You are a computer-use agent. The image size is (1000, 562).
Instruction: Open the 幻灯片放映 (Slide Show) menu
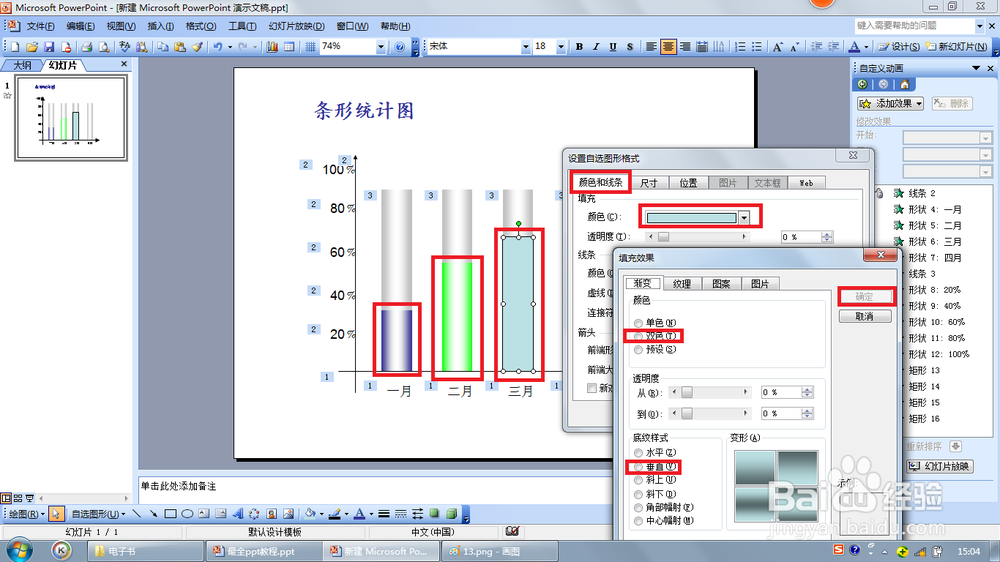[296, 26]
